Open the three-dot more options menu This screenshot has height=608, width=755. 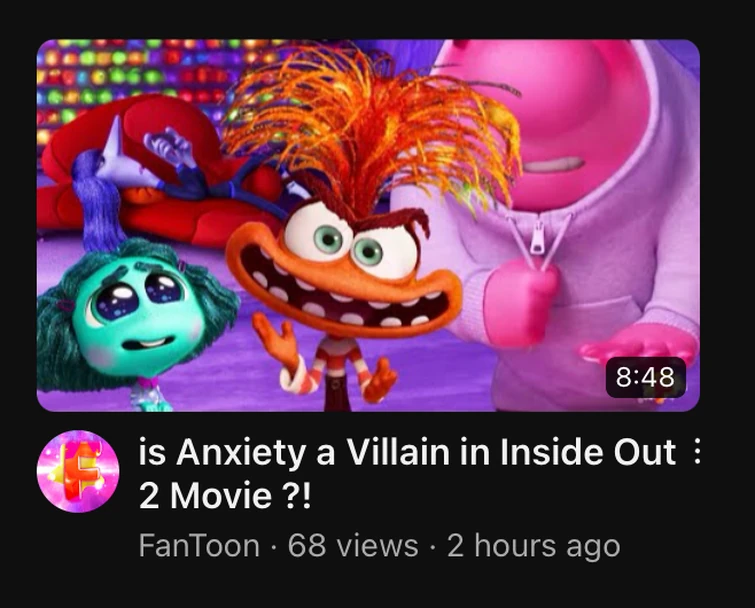[696, 453]
